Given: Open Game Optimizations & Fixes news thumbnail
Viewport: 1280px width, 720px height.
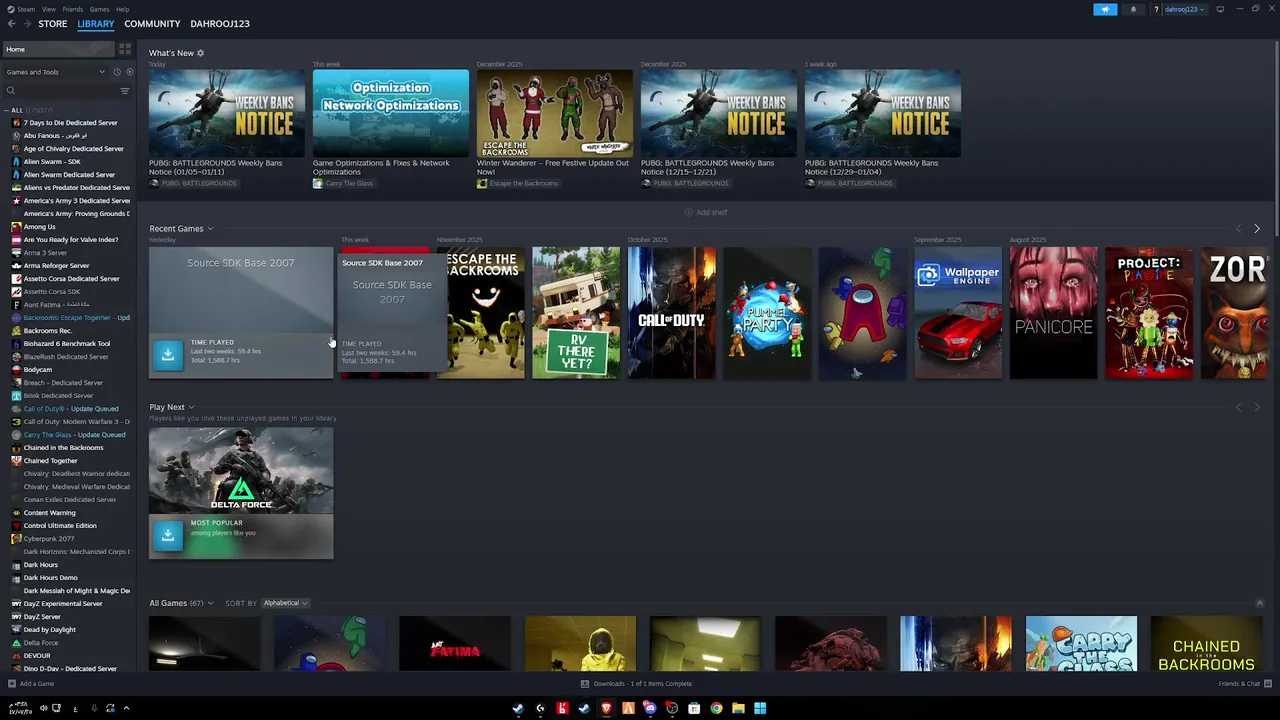Looking at the screenshot, I should 391,113.
